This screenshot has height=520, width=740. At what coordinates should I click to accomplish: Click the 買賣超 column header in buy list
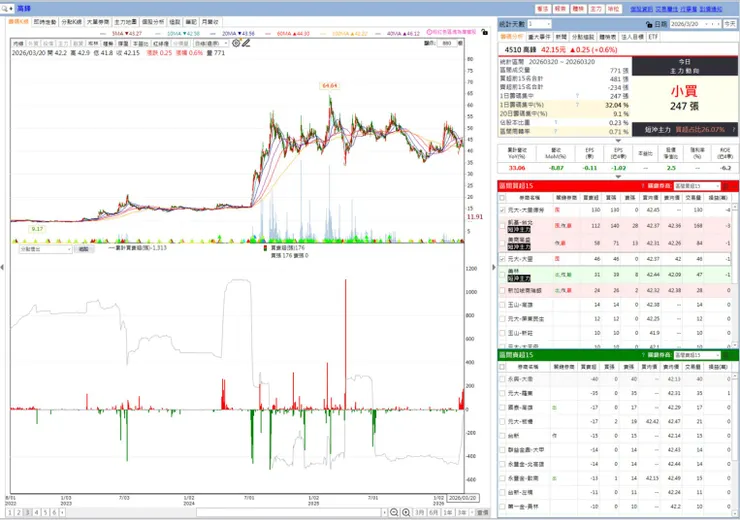[x=591, y=198]
